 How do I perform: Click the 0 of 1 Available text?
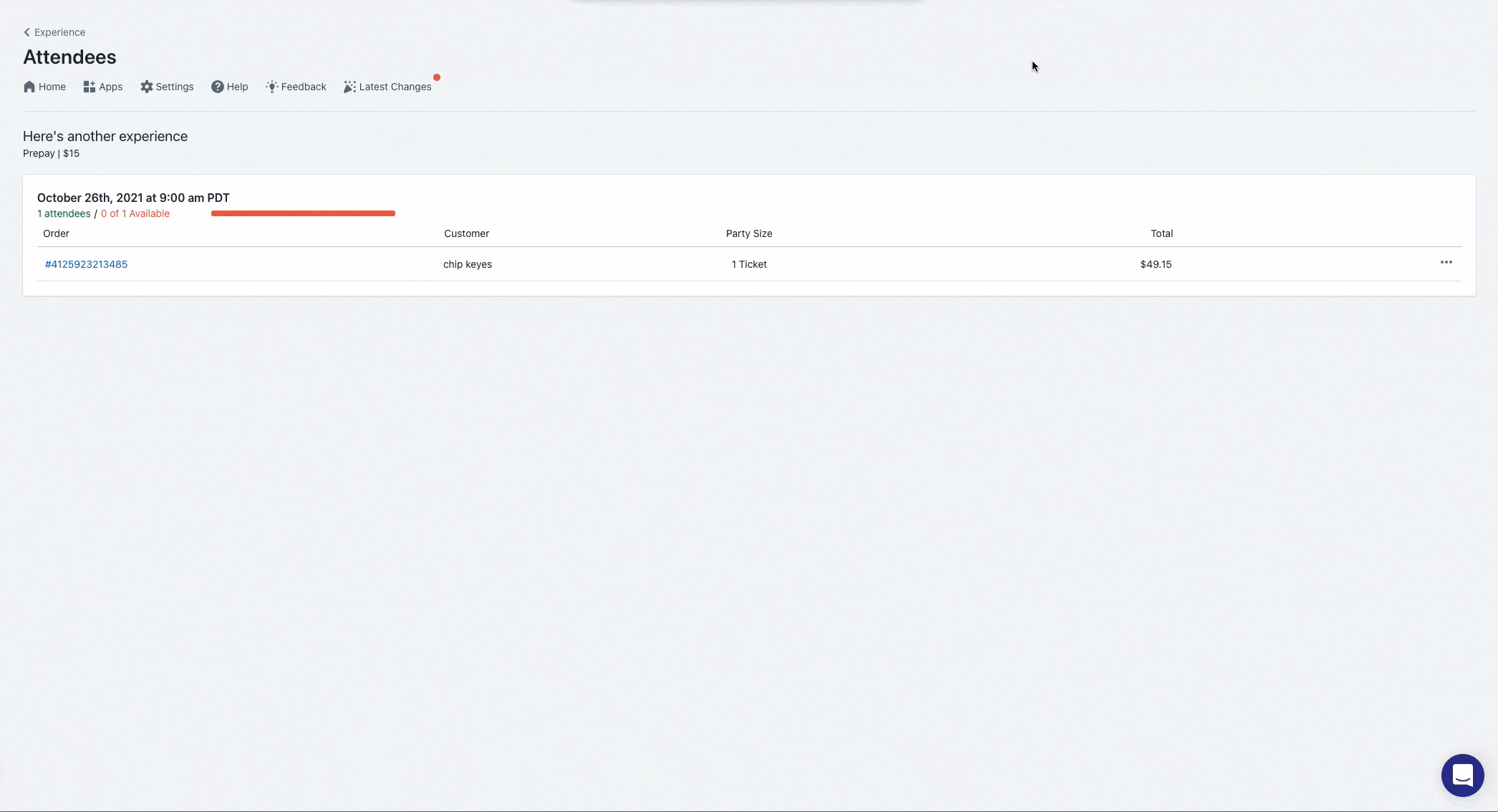point(135,213)
